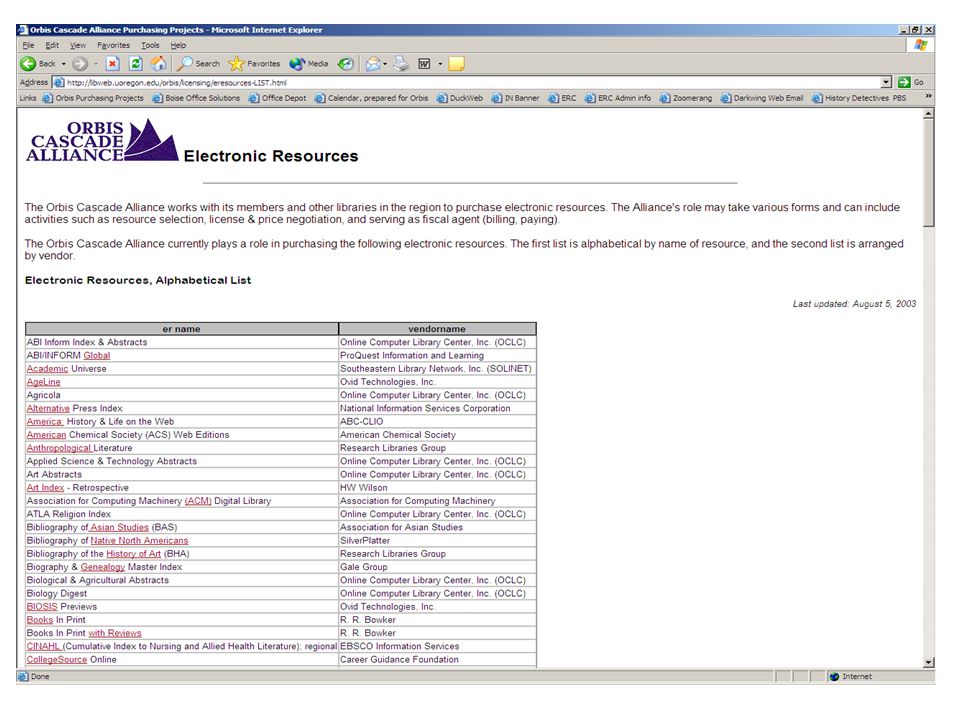This screenshot has height=720, width=960.
Task: Follow the Alternative Press Index link
Action: pos(48,408)
